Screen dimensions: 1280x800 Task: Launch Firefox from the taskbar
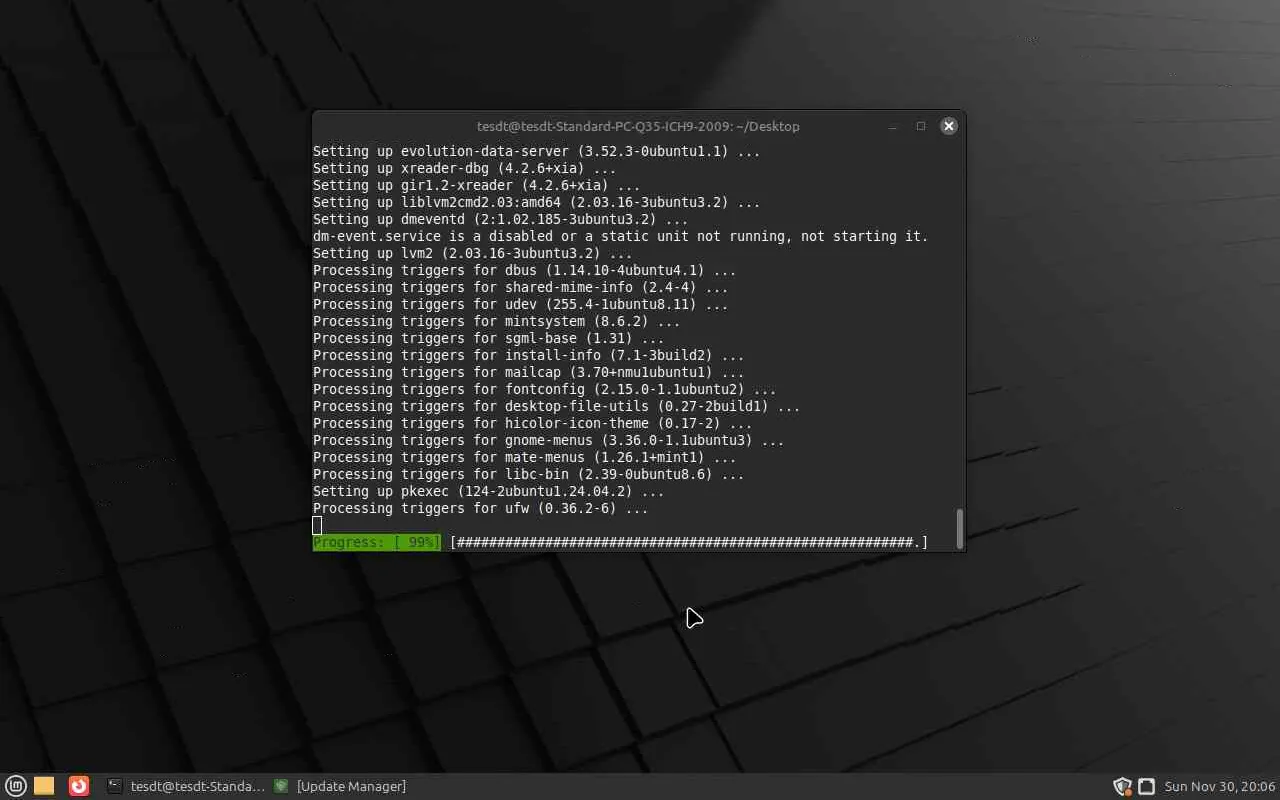click(79, 786)
